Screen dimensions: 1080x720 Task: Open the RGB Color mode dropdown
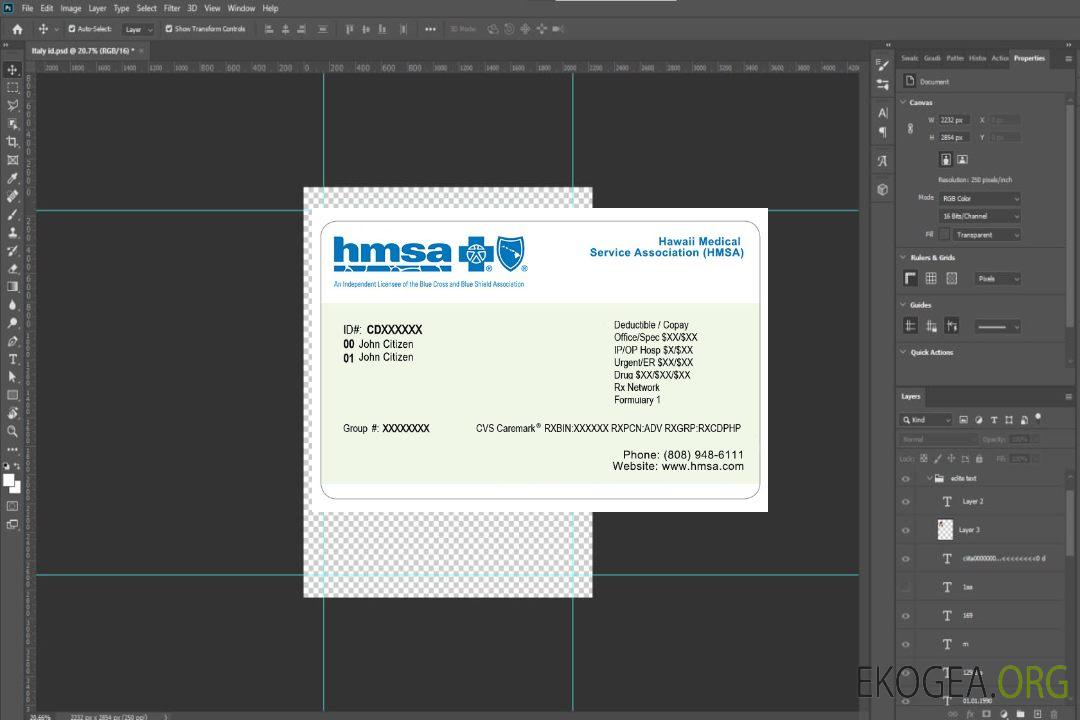[979, 198]
